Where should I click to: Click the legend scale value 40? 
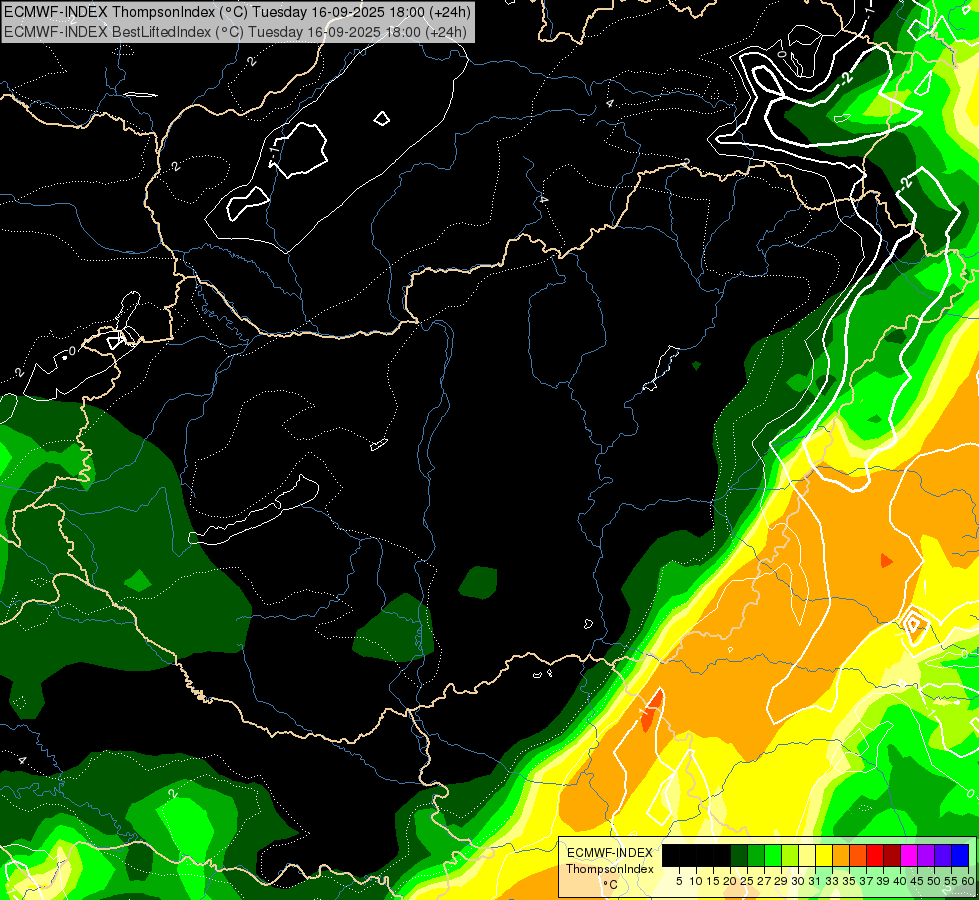coord(900,881)
